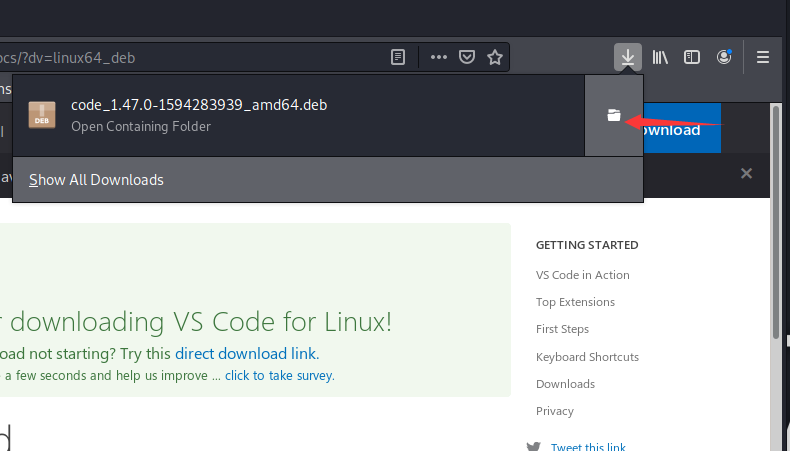Open the Library (history and bookmarks) icon
The image size is (790, 451).
(x=660, y=57)
